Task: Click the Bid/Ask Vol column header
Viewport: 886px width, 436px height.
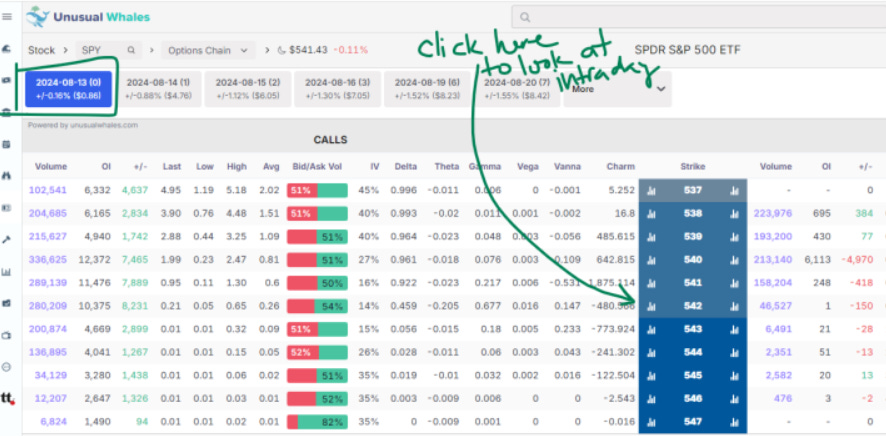Action: [x=317, y=167]
